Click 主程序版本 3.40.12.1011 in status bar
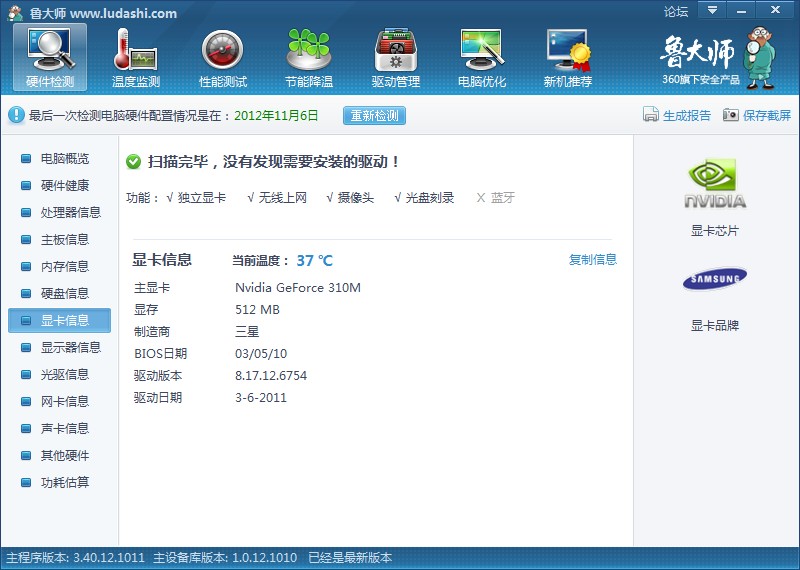This screenshot has height=570, width=800. [x=76, y=558]
